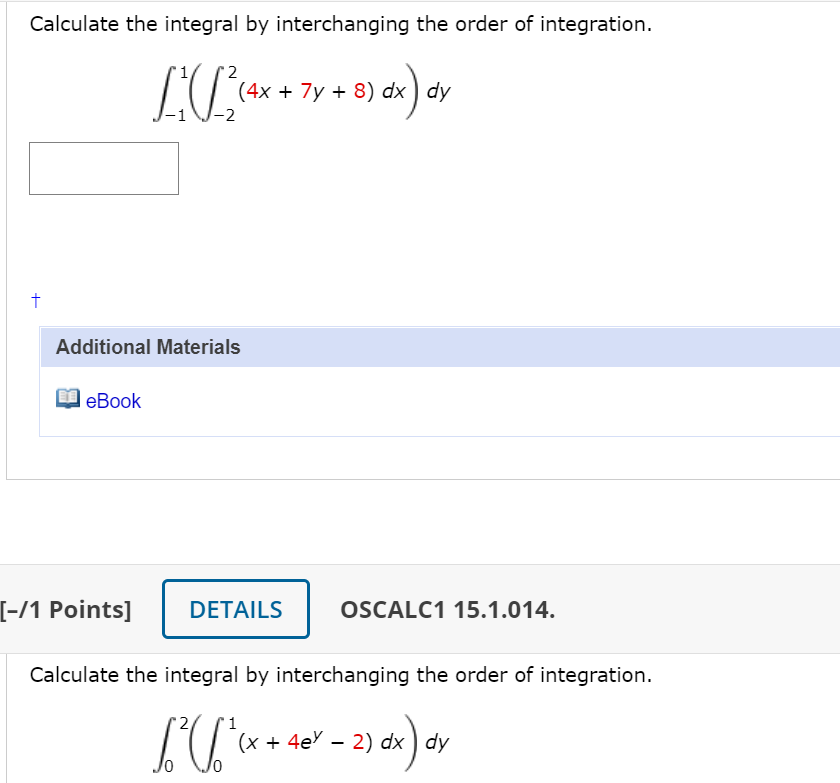Select the first integral expression with 4x + 7y
Screen dimensions: 840x783
pos(300,92)
